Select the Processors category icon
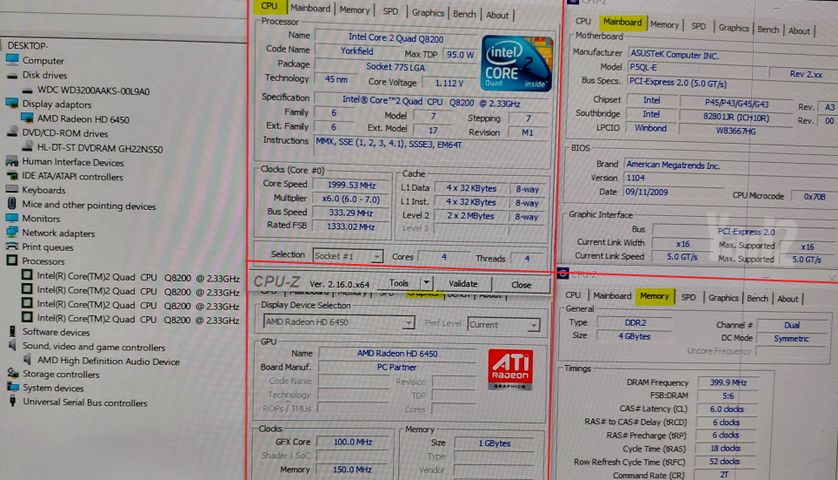 [12, 261]
